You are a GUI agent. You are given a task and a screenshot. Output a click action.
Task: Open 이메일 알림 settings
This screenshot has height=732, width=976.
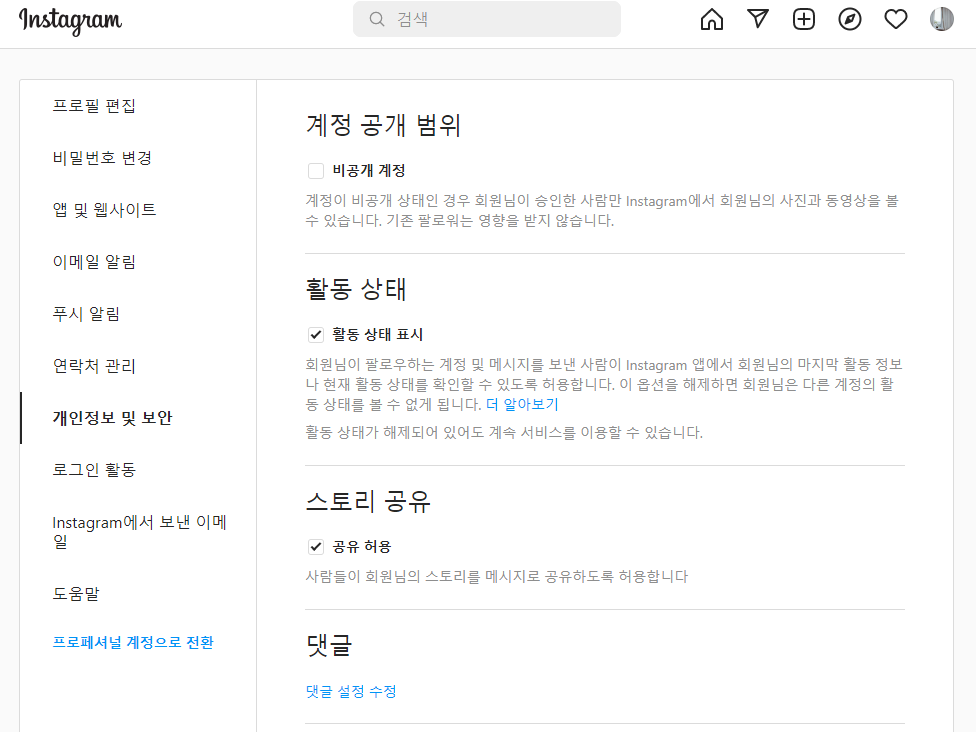(94, 262)
